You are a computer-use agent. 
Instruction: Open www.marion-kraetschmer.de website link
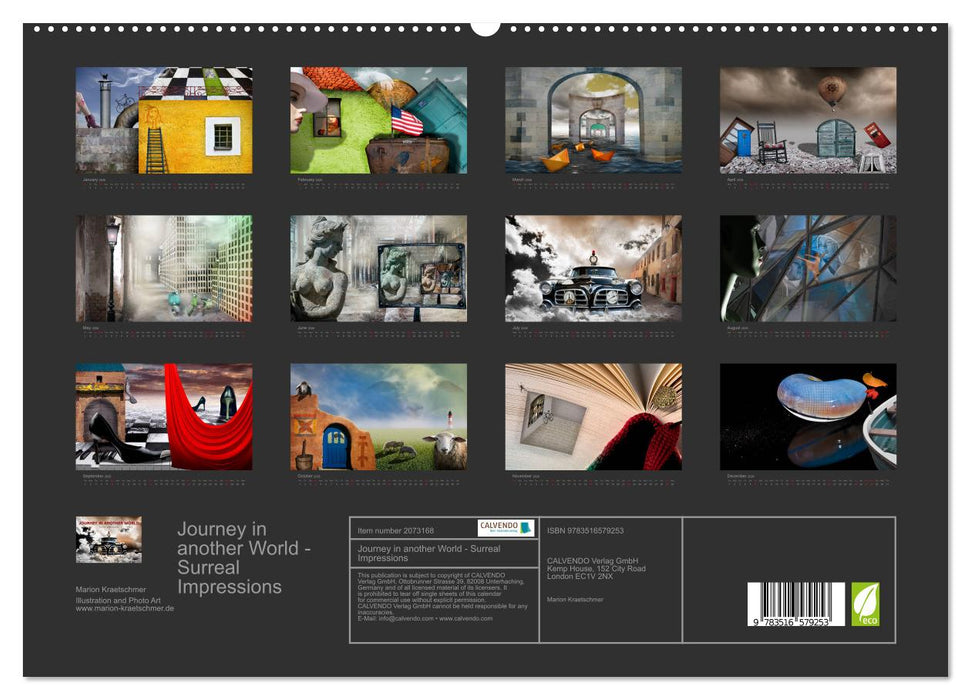[125, 608]
